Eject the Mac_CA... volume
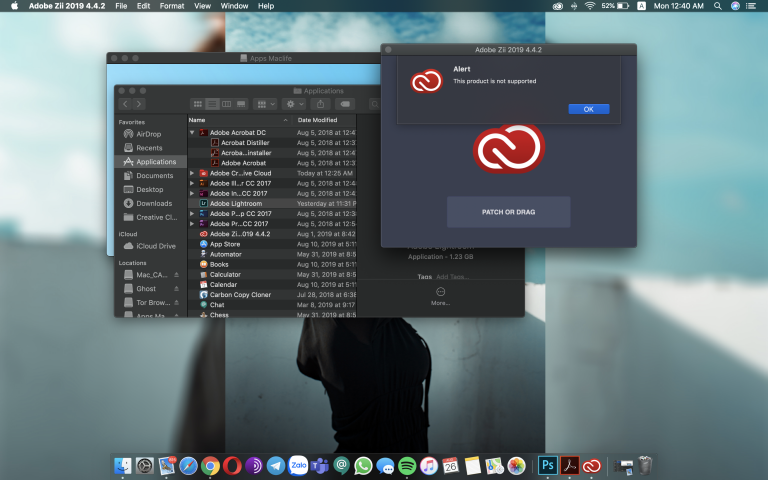 click(176, 275)
